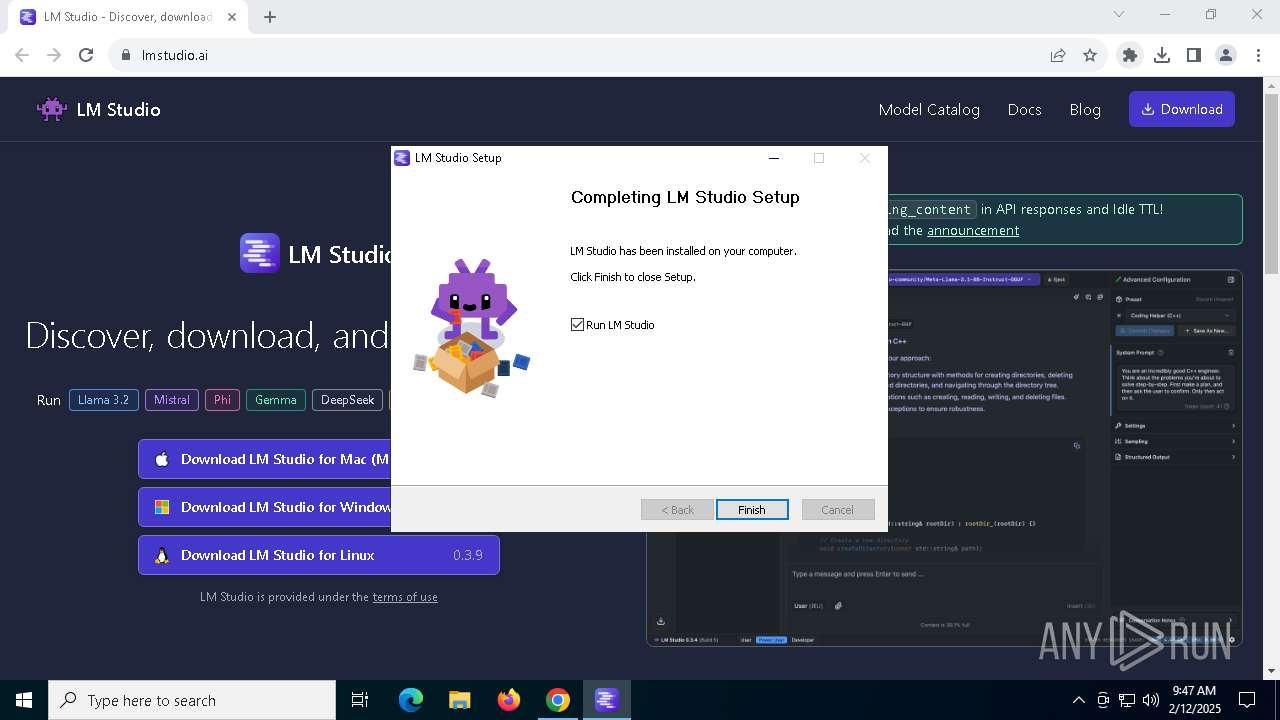
Task: Open the Windows Start menu
Action: coord(24,700)
